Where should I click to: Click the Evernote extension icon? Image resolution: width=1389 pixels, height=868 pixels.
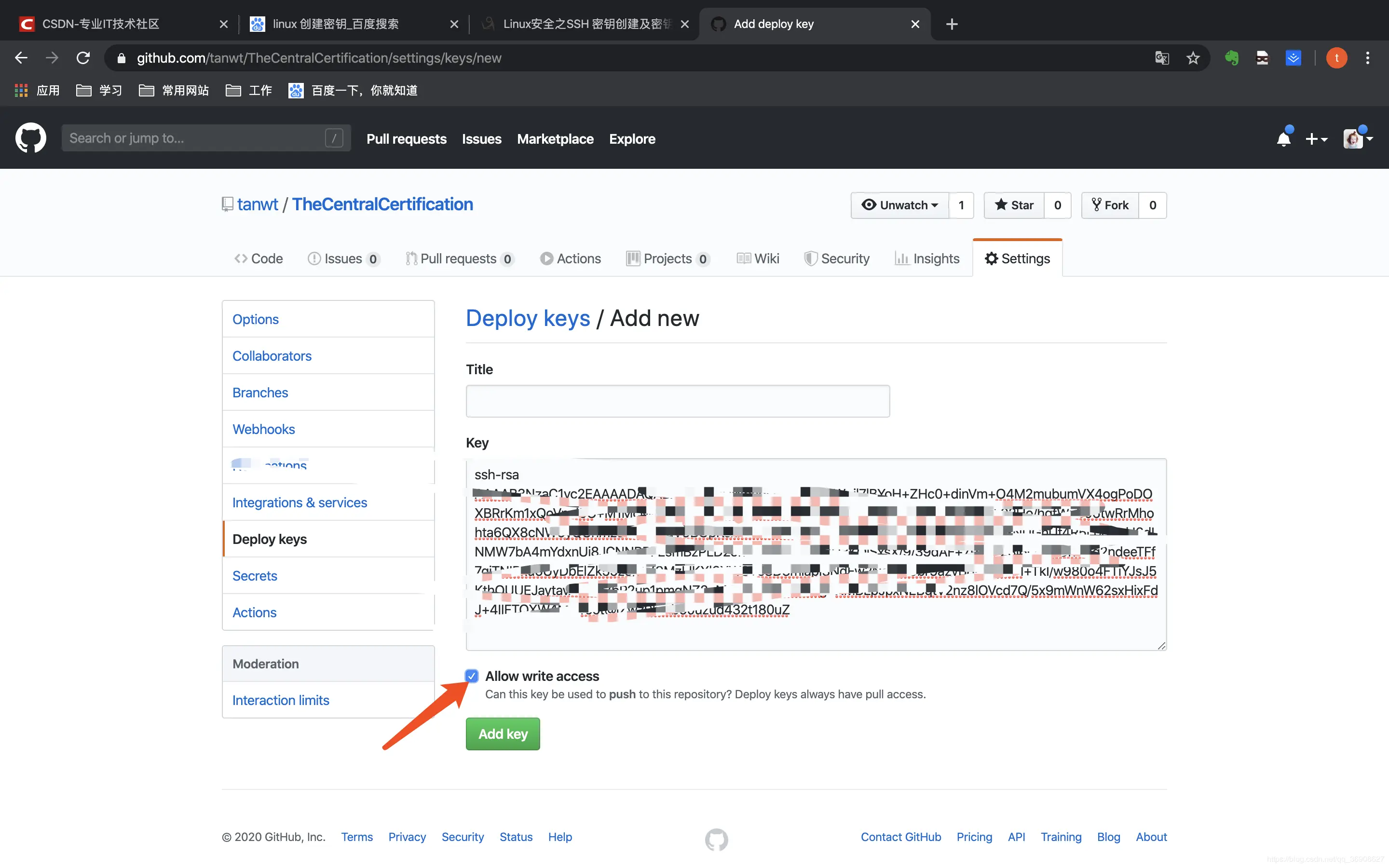click(1231, 58)
